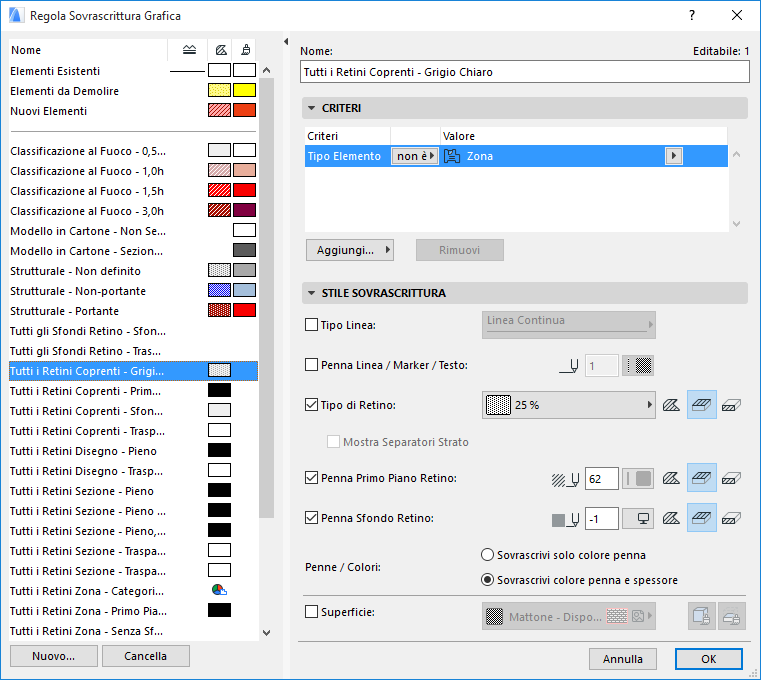
Task: Toggle cover fill icon in Penna Sfondo Retino row
Action: (x=701, y=518)
